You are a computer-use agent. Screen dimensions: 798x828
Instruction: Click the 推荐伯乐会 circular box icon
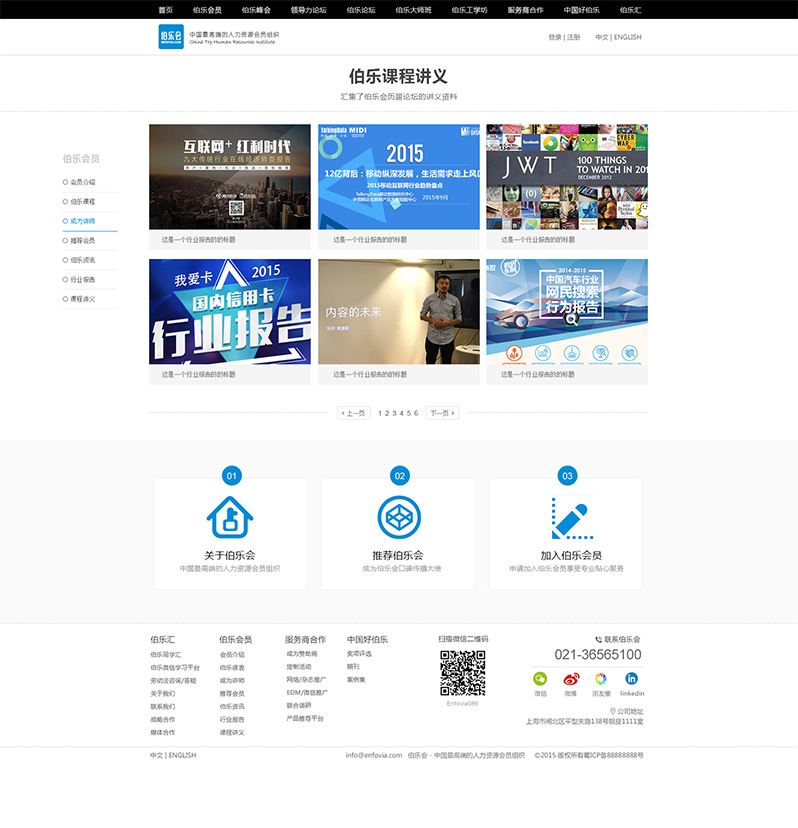(398, 517)
